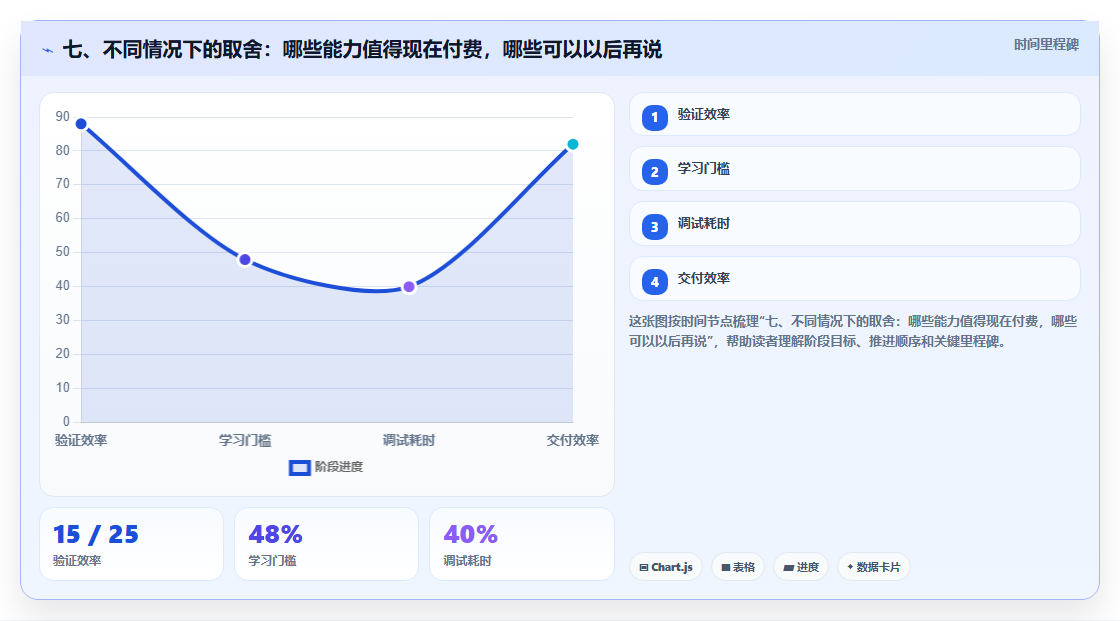The width and height of the screenshot is (1120, 621).
Task: Click the 交付效率 cyan data point
Action: (573, 144)
